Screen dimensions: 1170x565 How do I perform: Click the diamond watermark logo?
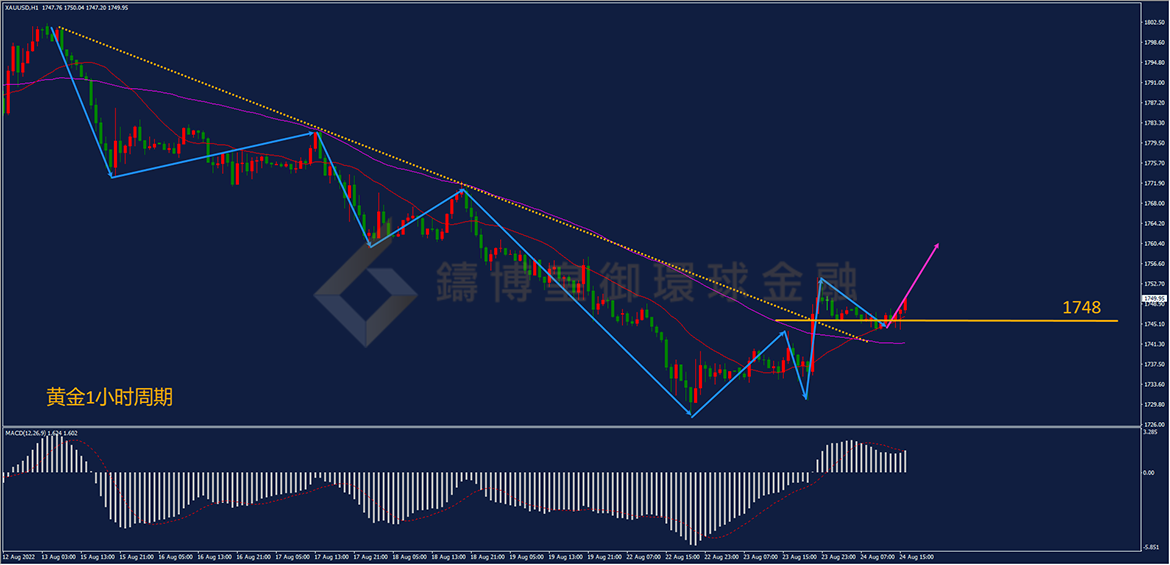click(365, 292)
